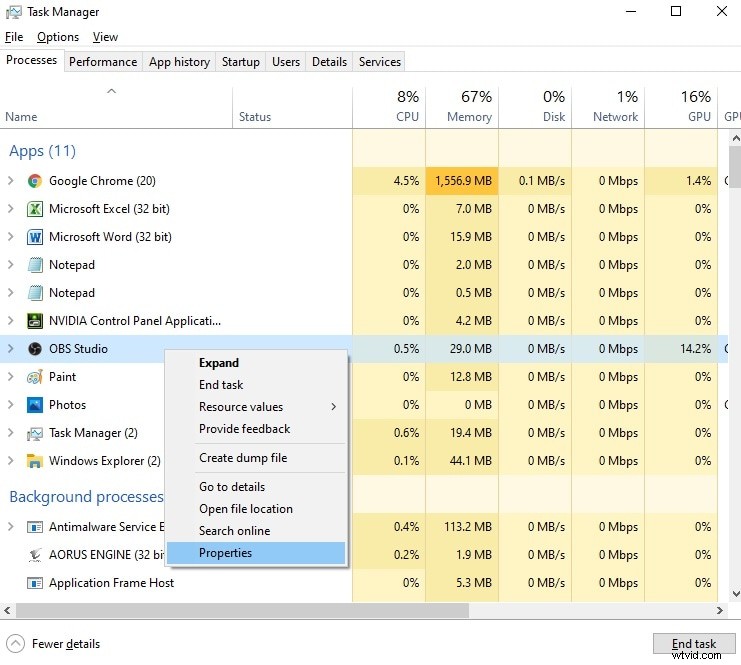This screenshot has height=665, width=741.
Task: Click the Fewer details arrow icon
Action: pos(15,643)
